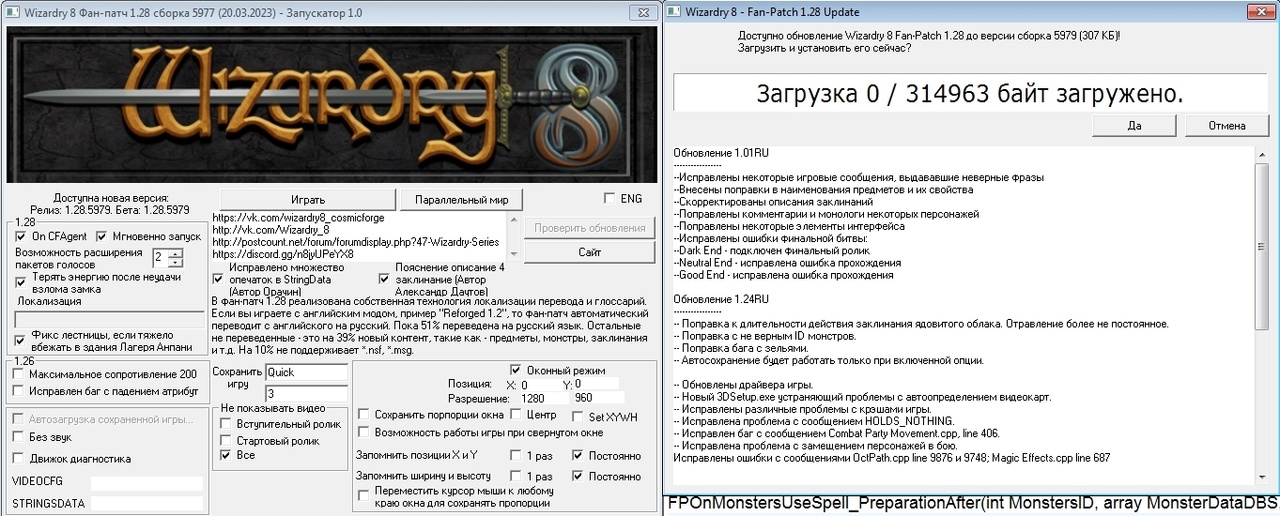
Task: Decrease voice pack extension count with down arrow
Action: 176,262
